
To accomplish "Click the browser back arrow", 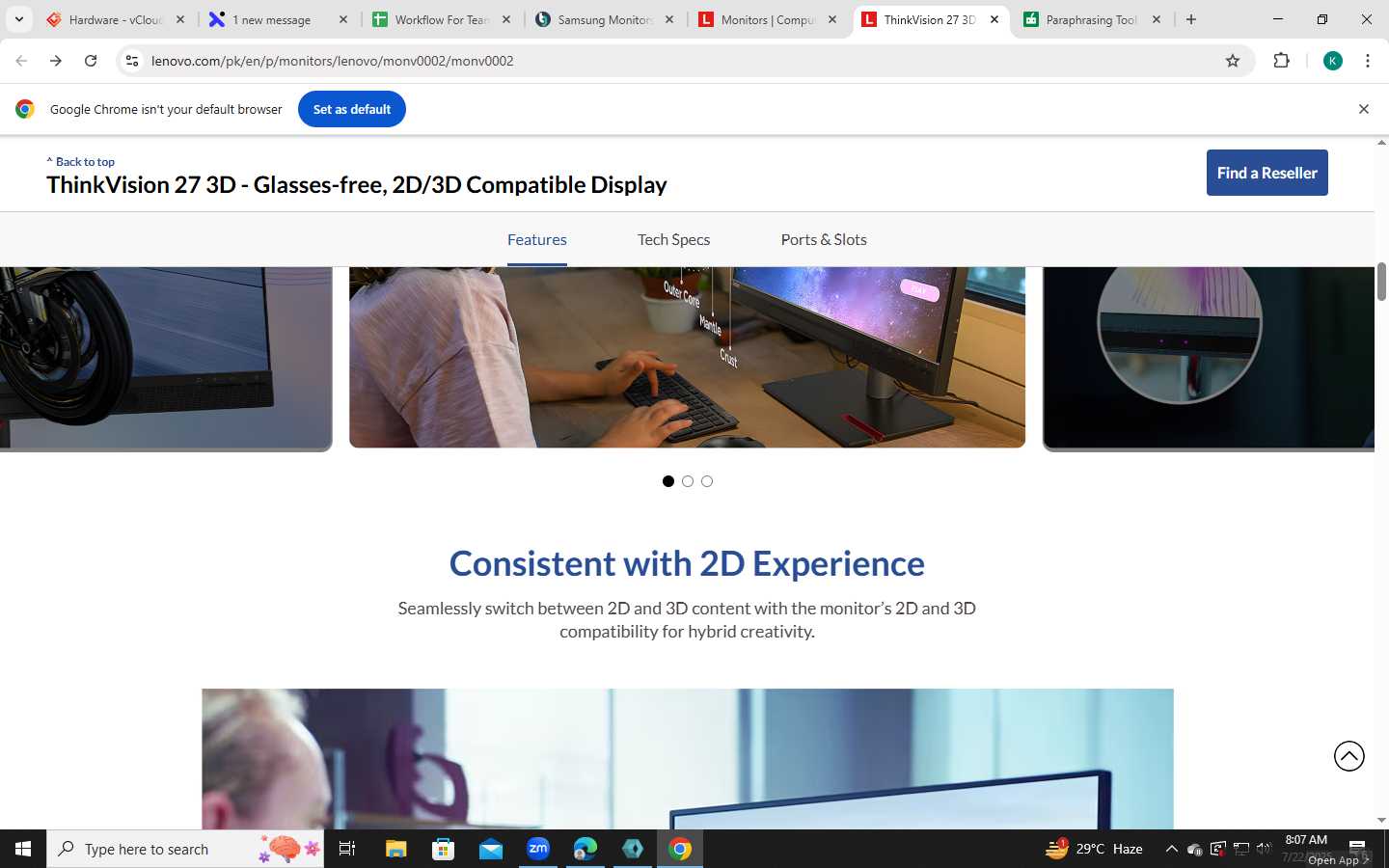I will [x=21, y=61].
